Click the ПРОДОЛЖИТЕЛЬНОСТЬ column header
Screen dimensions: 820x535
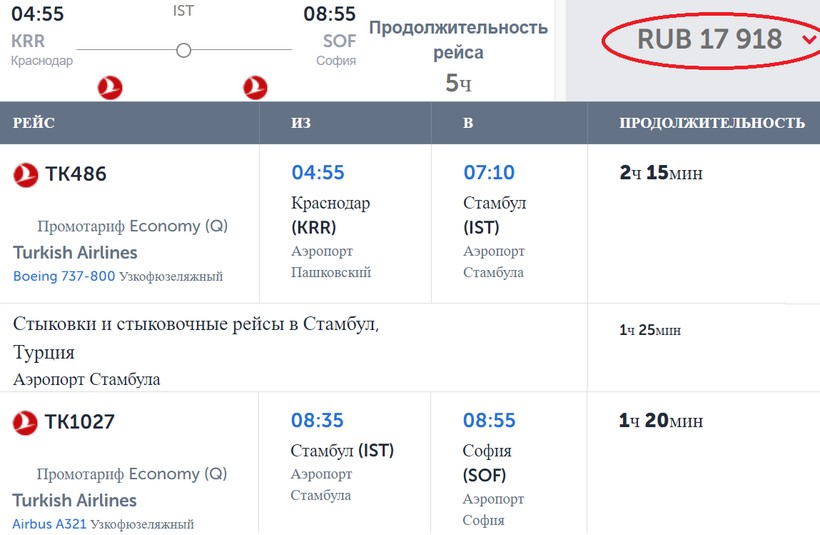(712, 123)
